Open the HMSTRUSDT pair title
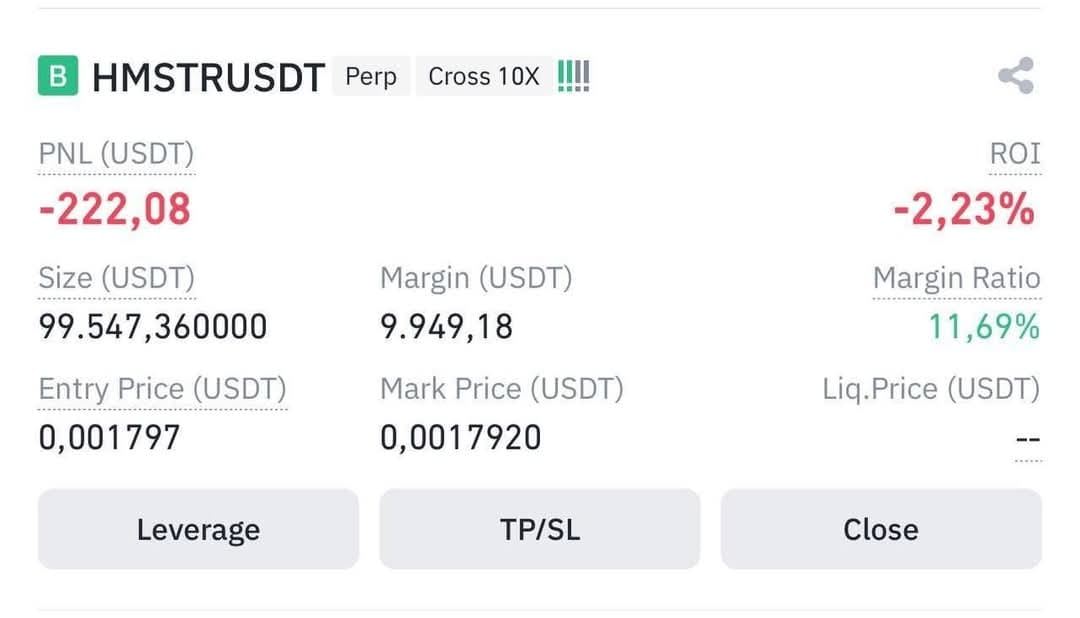 [208, 76]
